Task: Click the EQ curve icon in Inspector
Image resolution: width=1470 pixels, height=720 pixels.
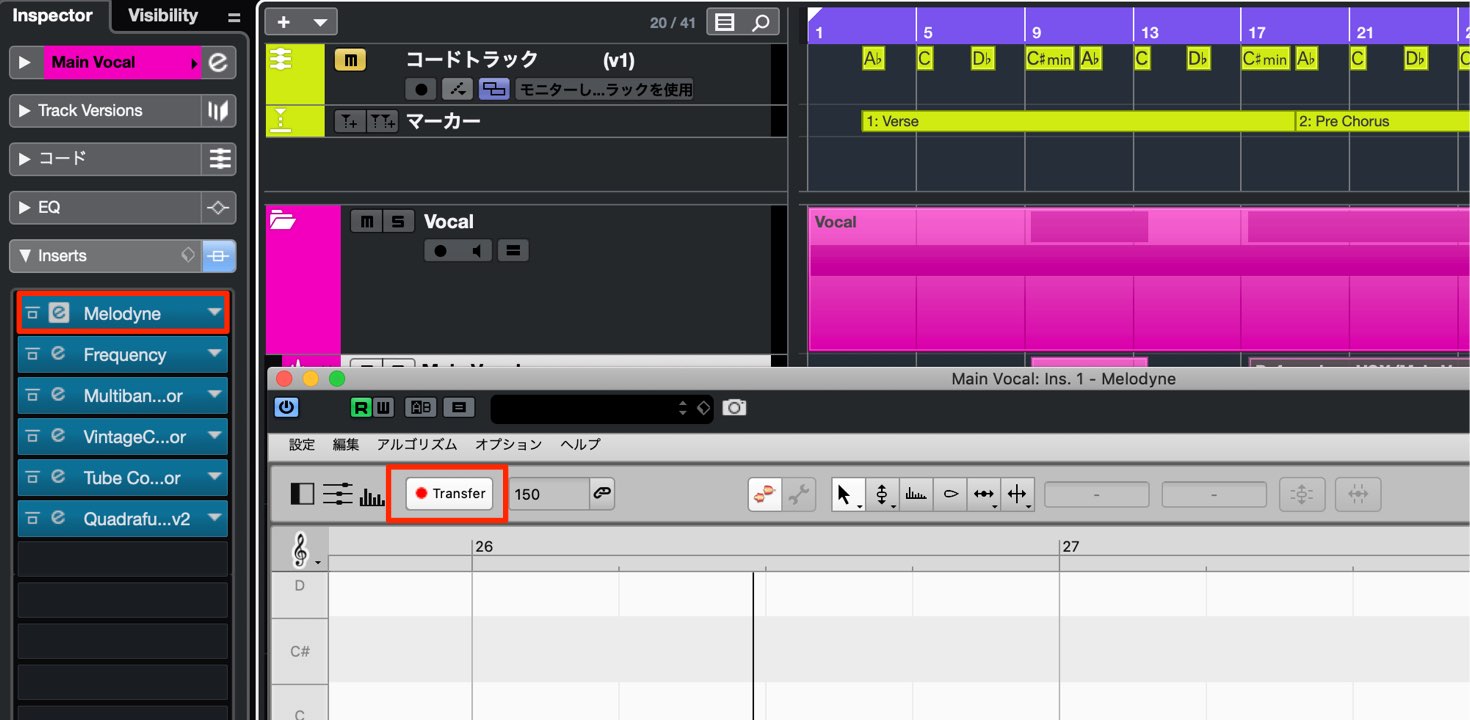Action: click(x=218, y=207)
